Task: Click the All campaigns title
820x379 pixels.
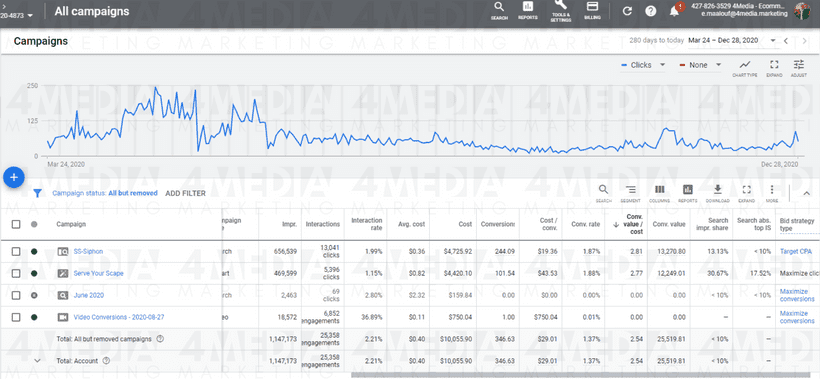Action: coord(92,11)
